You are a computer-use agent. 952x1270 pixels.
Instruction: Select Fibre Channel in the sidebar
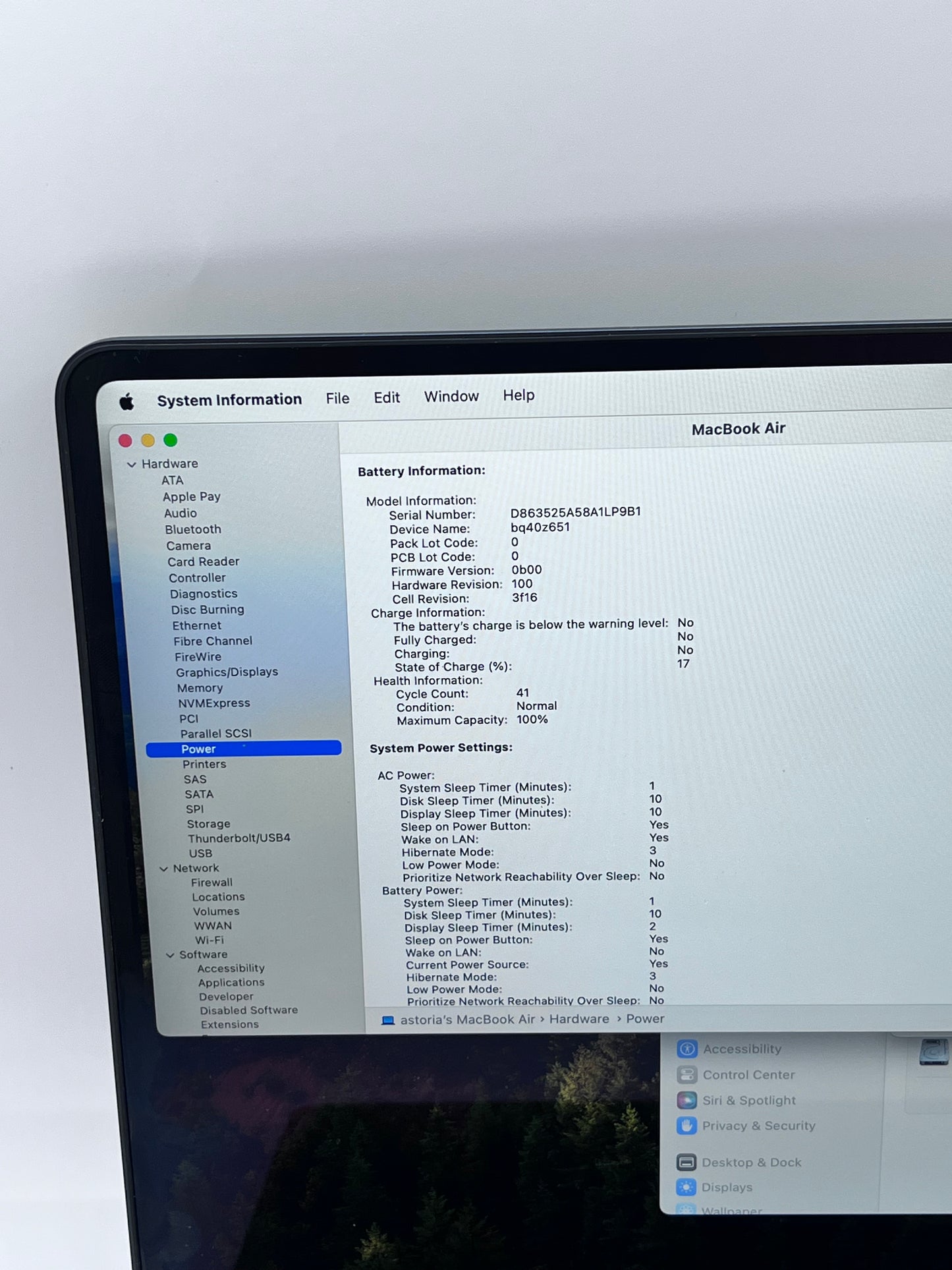[x=213, y=641]
